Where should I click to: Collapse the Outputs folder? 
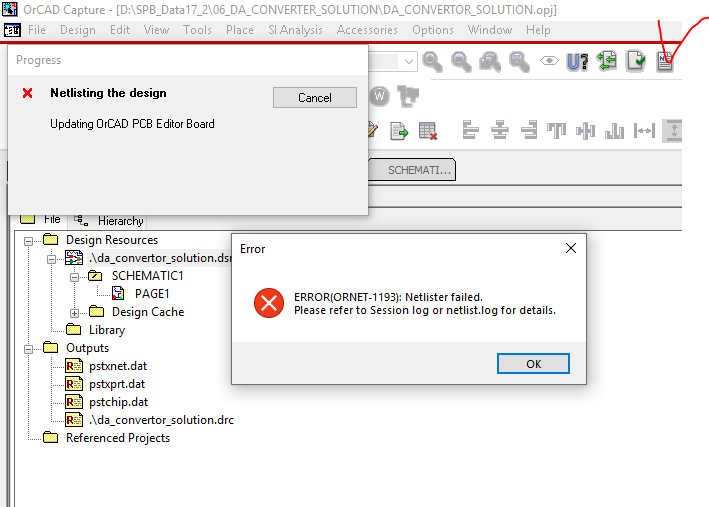coord(28,349)
